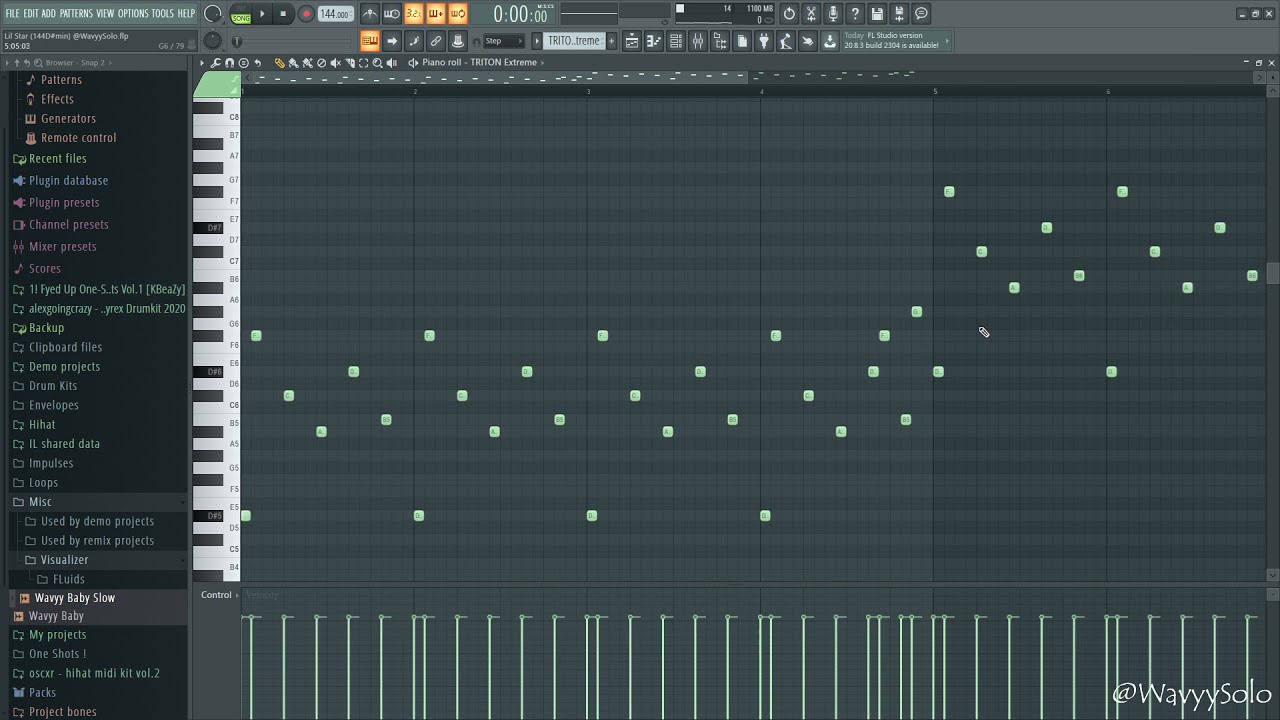Save the project with the floppy icon
This screenshot has height=720, width=1280.
[x=877, y=14]
